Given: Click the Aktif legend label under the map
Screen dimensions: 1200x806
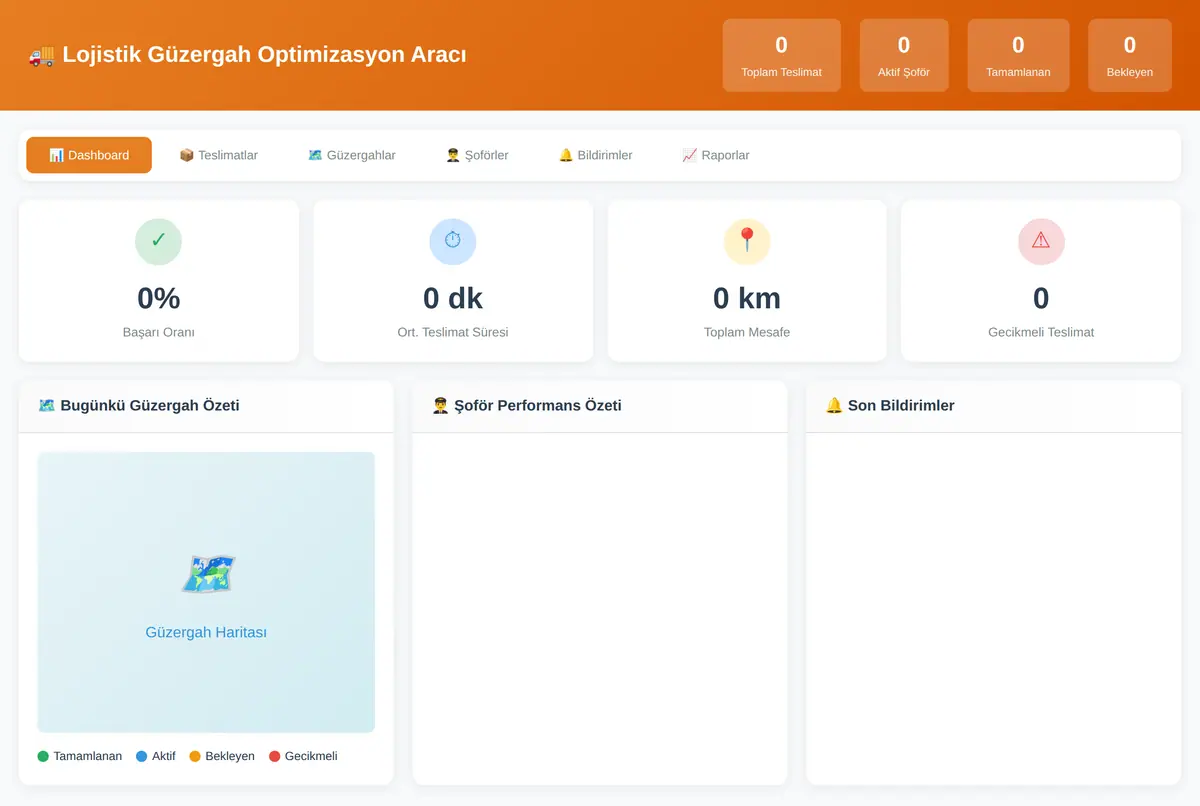Looking at the screenshot, I should (x=164, y=756).
